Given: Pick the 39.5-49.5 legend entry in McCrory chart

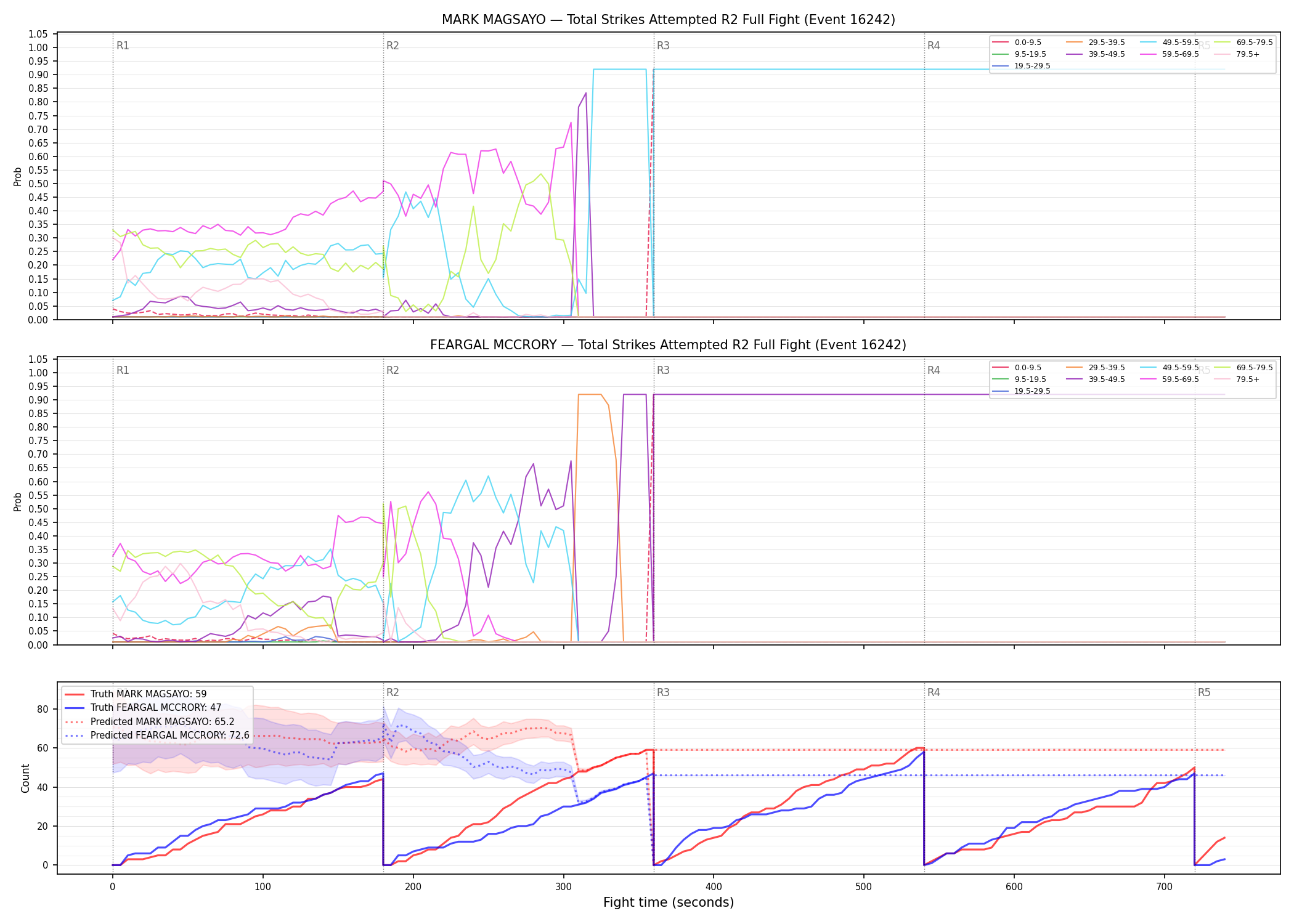Looking at the screenshot, I should 1096,379.
